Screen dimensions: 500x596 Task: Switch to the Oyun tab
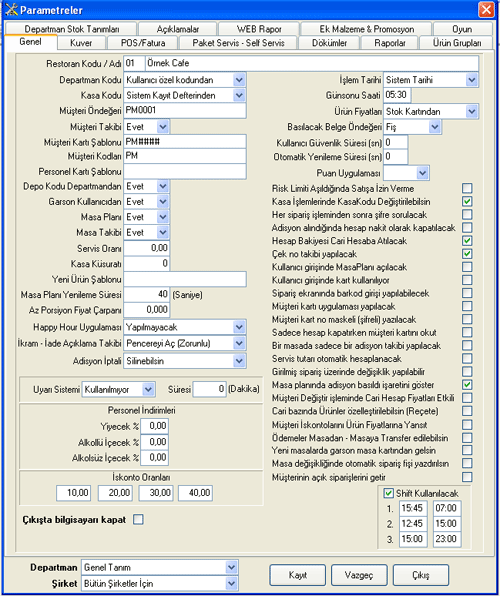tap(462, 29)
